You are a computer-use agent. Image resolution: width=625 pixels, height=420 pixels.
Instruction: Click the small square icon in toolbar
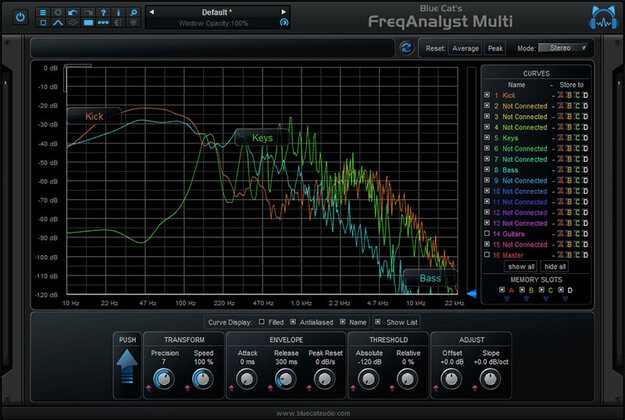[43, 23]
